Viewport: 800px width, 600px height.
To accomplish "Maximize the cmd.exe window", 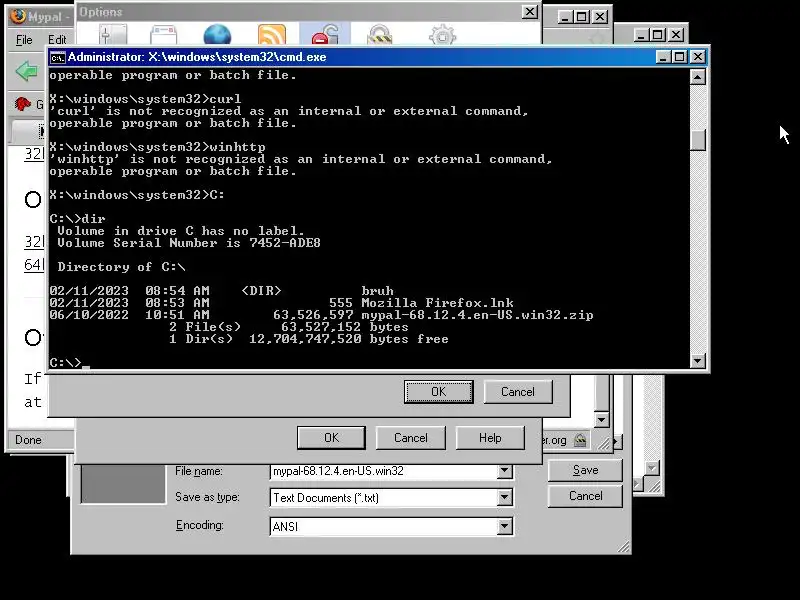I will [680, 57].
